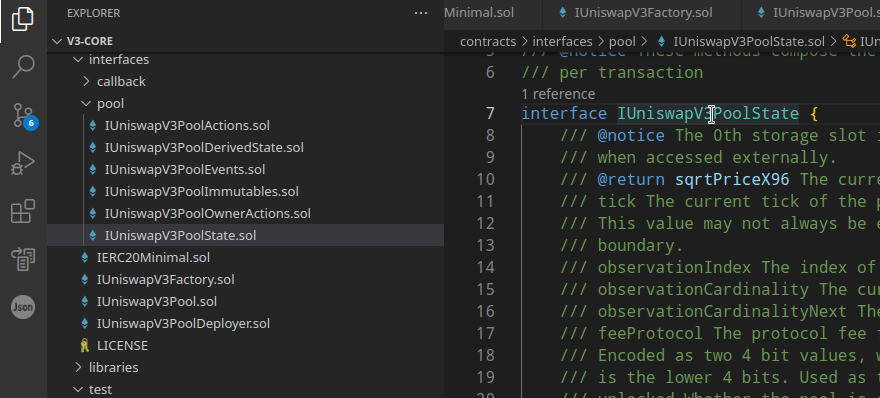Open the Remote Explorer view icon

click(x=23, y=259)
